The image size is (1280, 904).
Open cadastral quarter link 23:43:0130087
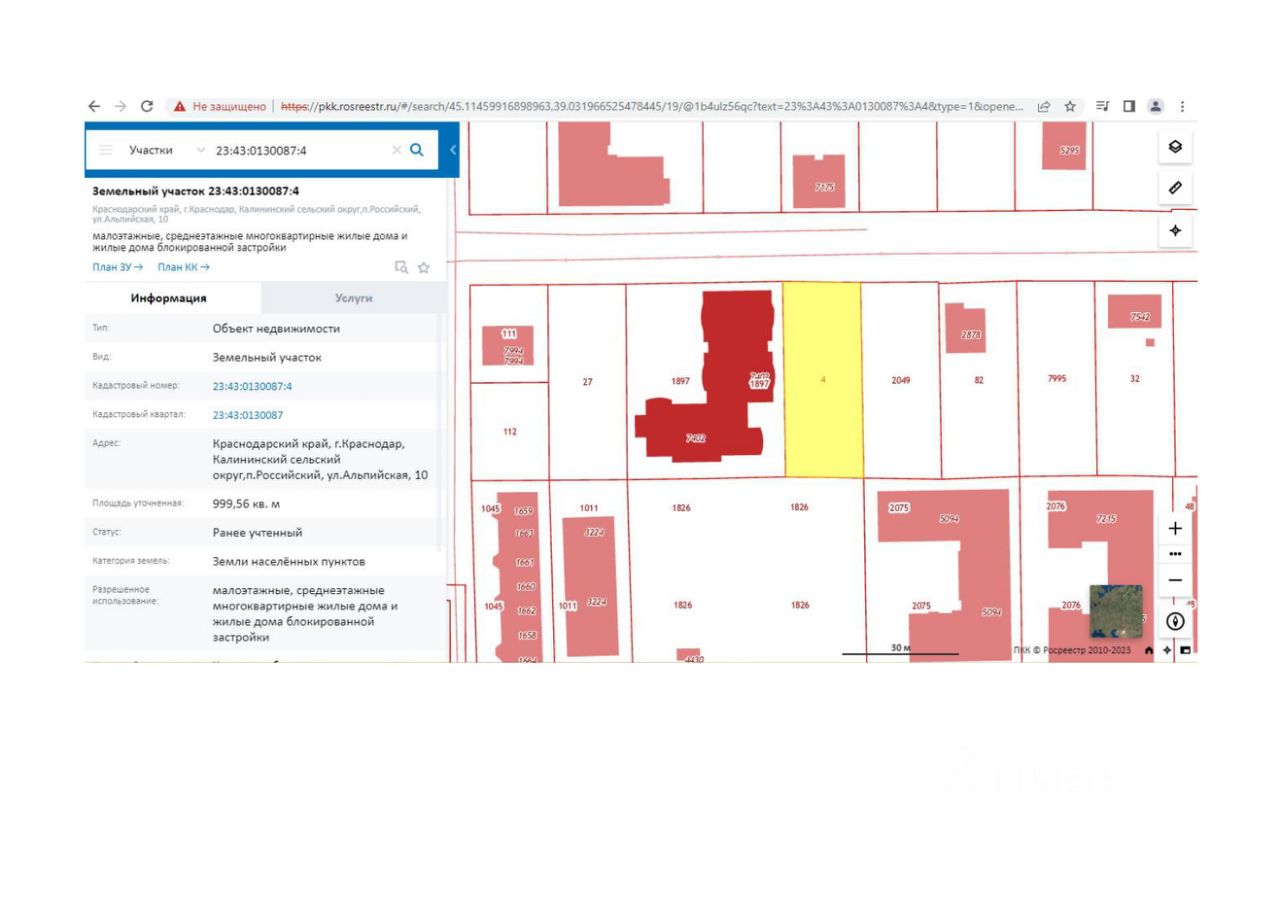tap(247, 415)
